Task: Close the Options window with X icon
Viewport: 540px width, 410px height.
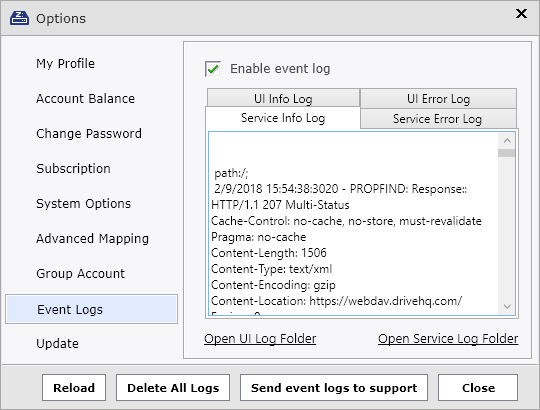Action: [521, 14]
